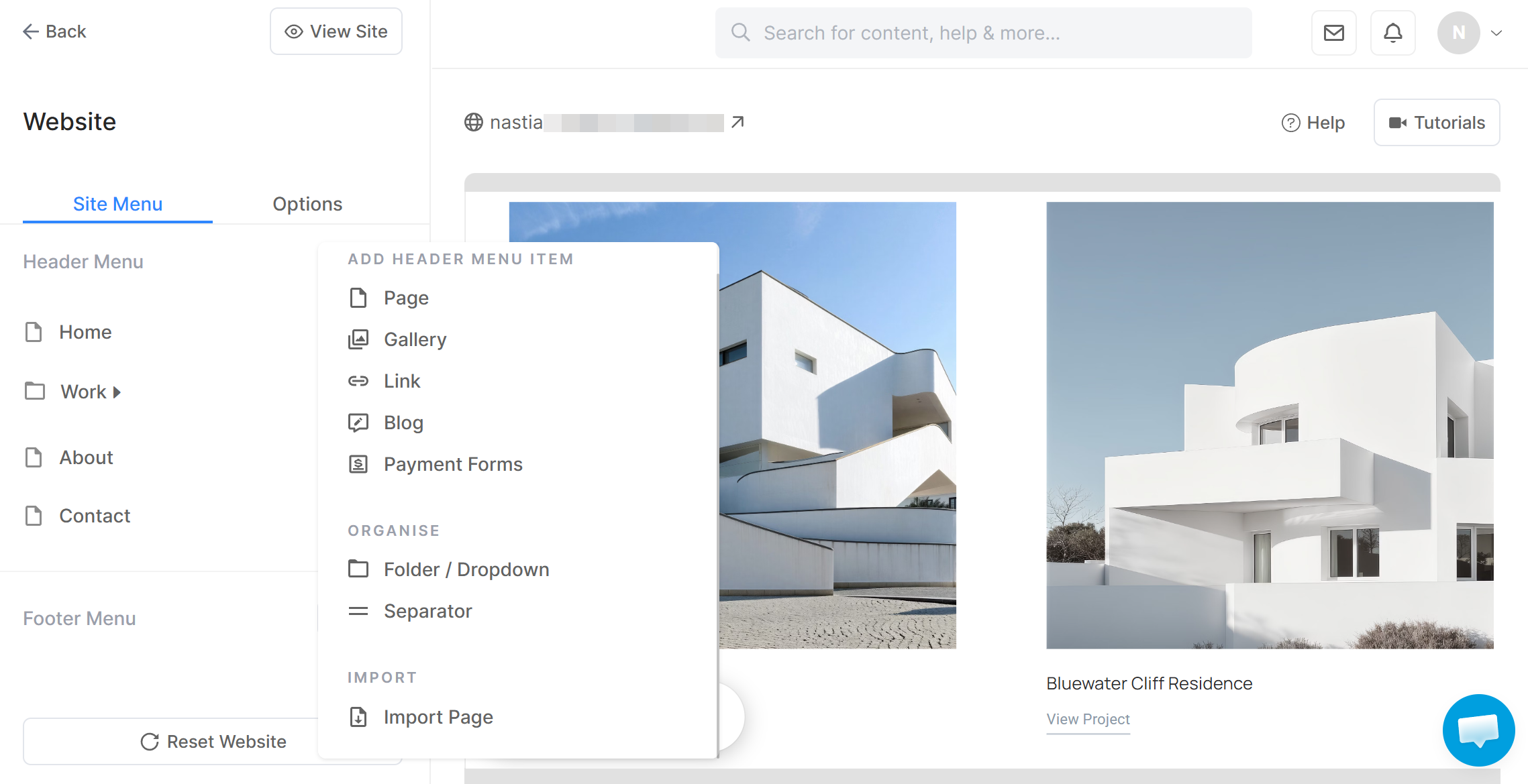Click the Reset Website button
The width and height of the screenshot is (1528, 784).
213,741
